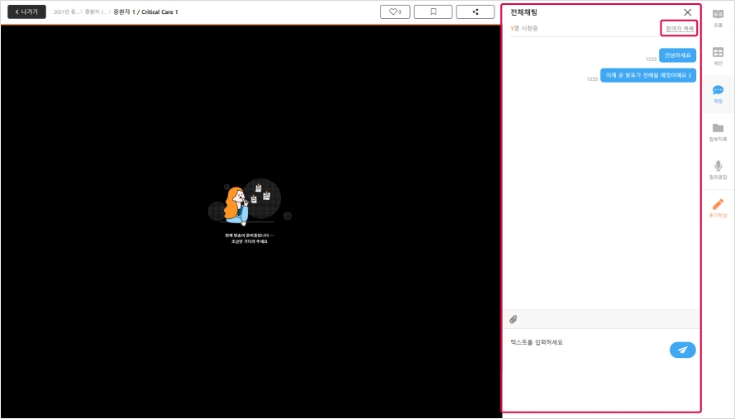Open the 질의응답 microphone tab
Viewport: 735px width, 419px height.
pos(718,170)
